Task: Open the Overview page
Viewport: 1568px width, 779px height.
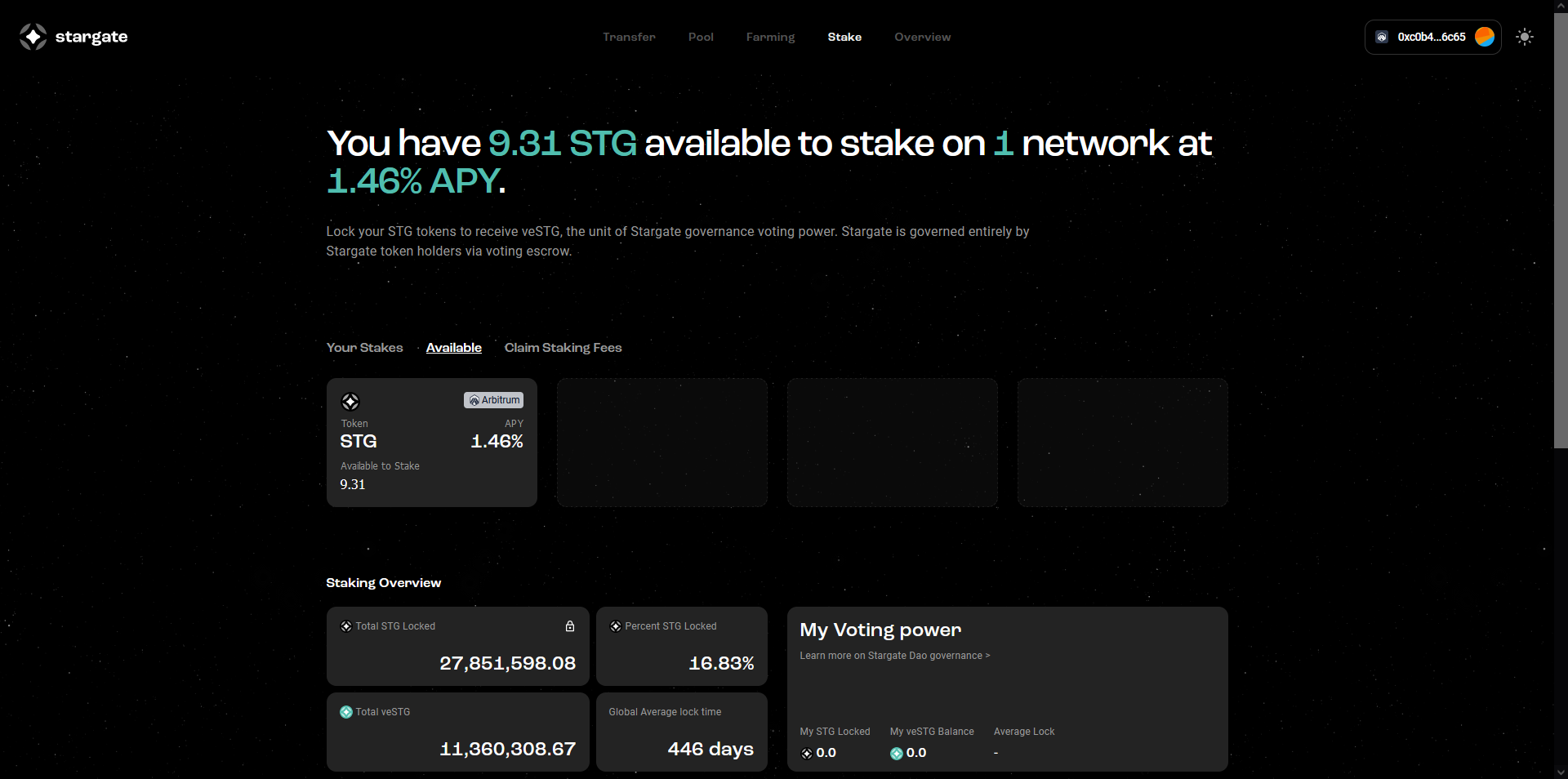Action: coord(922,37)
